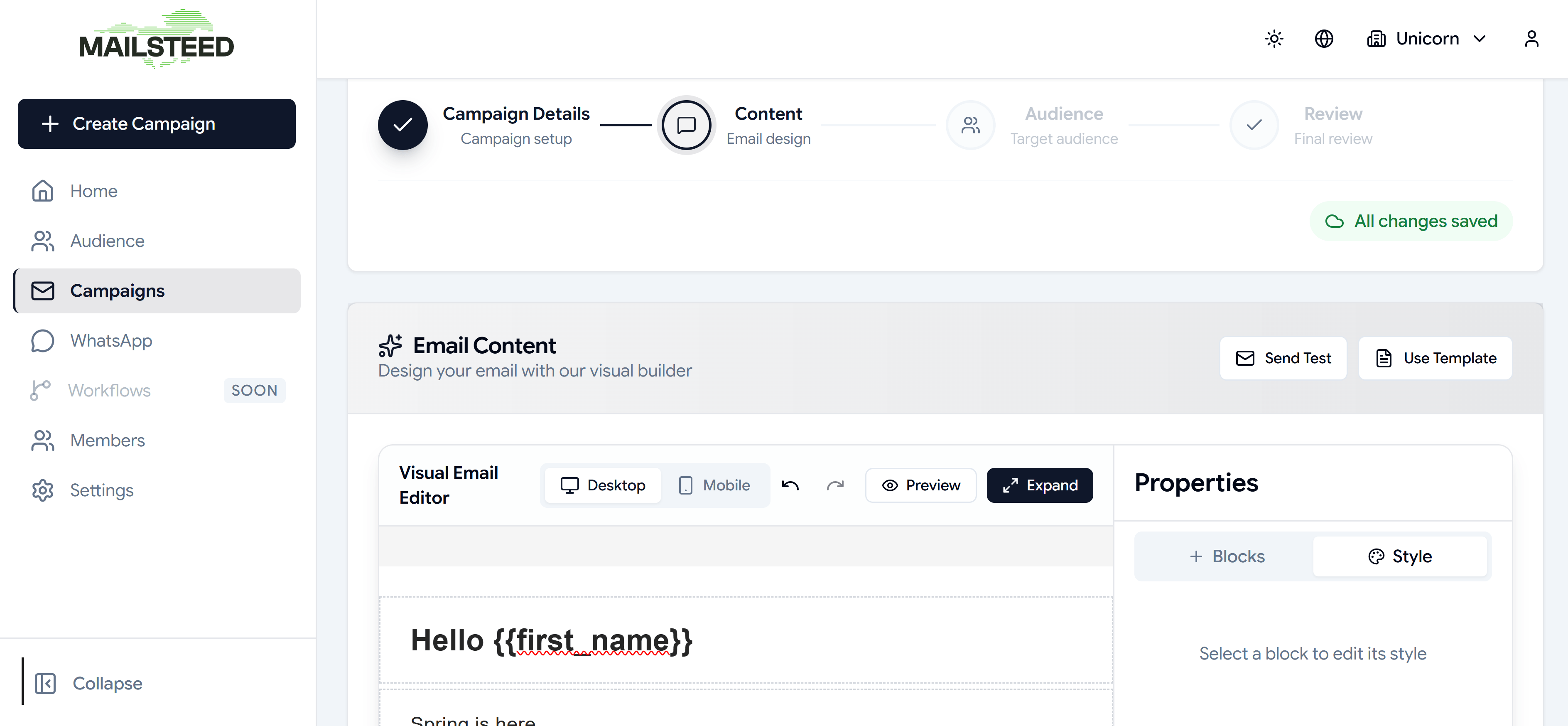Click the globe language icon in the header

pyautogui.click(x=1324, y=38)
